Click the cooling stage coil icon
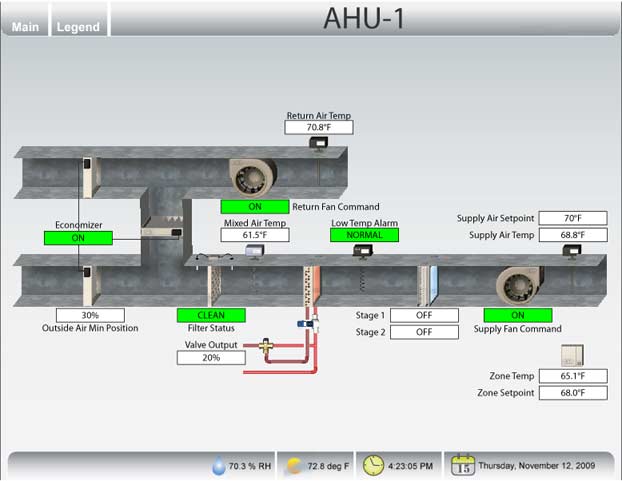 [428, 286]
